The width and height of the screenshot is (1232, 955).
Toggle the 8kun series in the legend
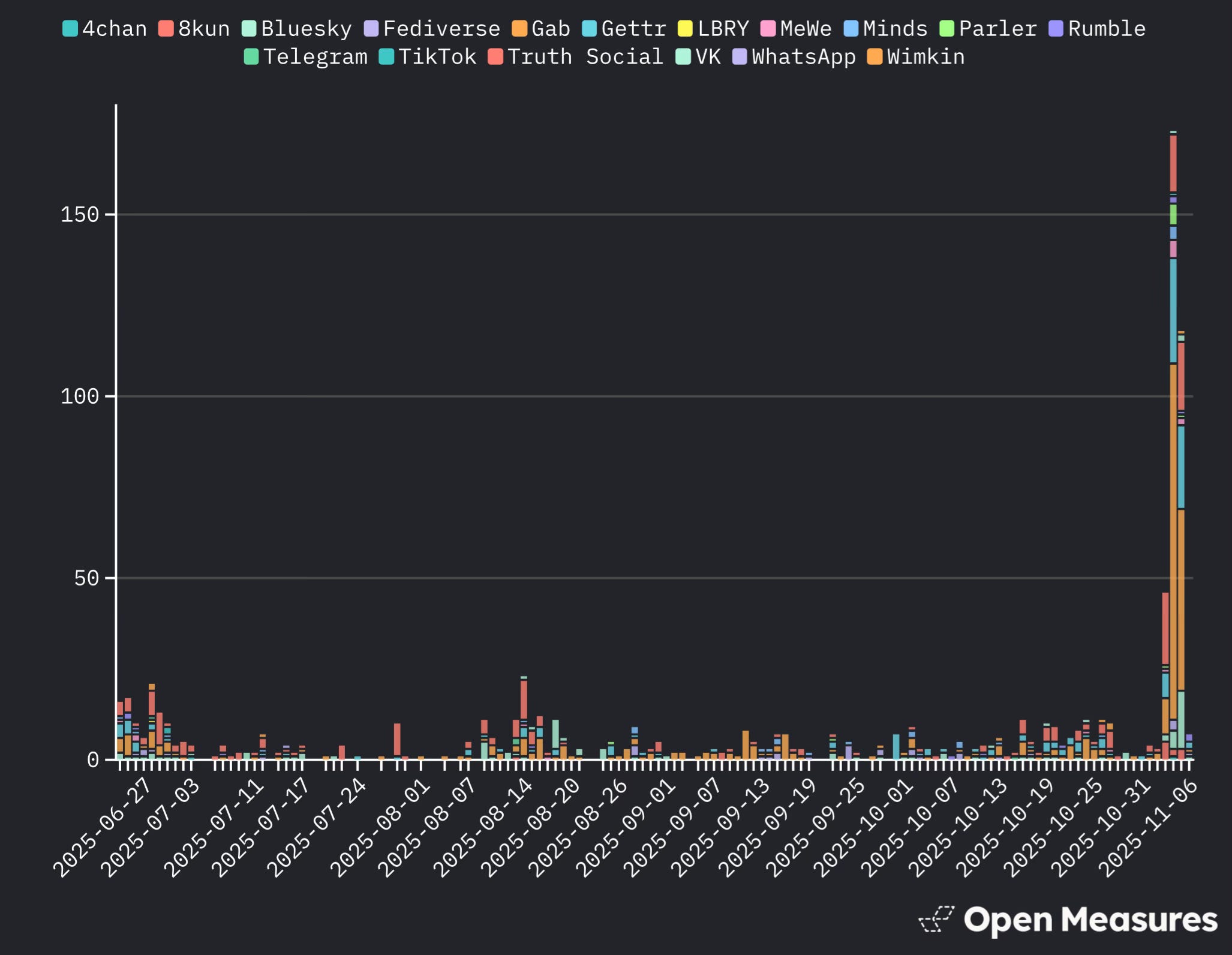pos(198,28)
